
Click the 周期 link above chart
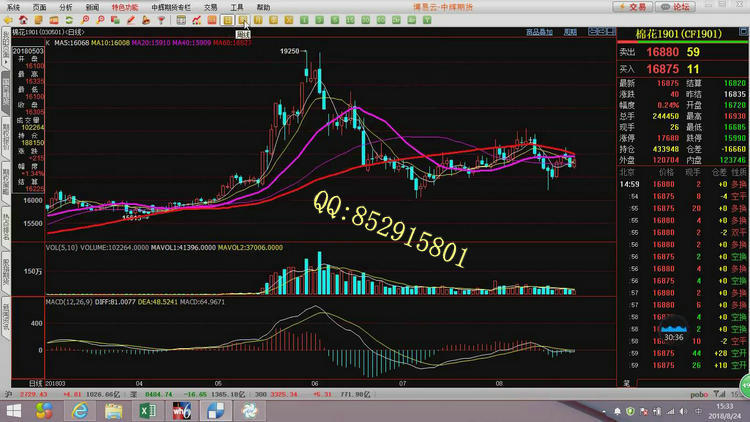point(568,32)
